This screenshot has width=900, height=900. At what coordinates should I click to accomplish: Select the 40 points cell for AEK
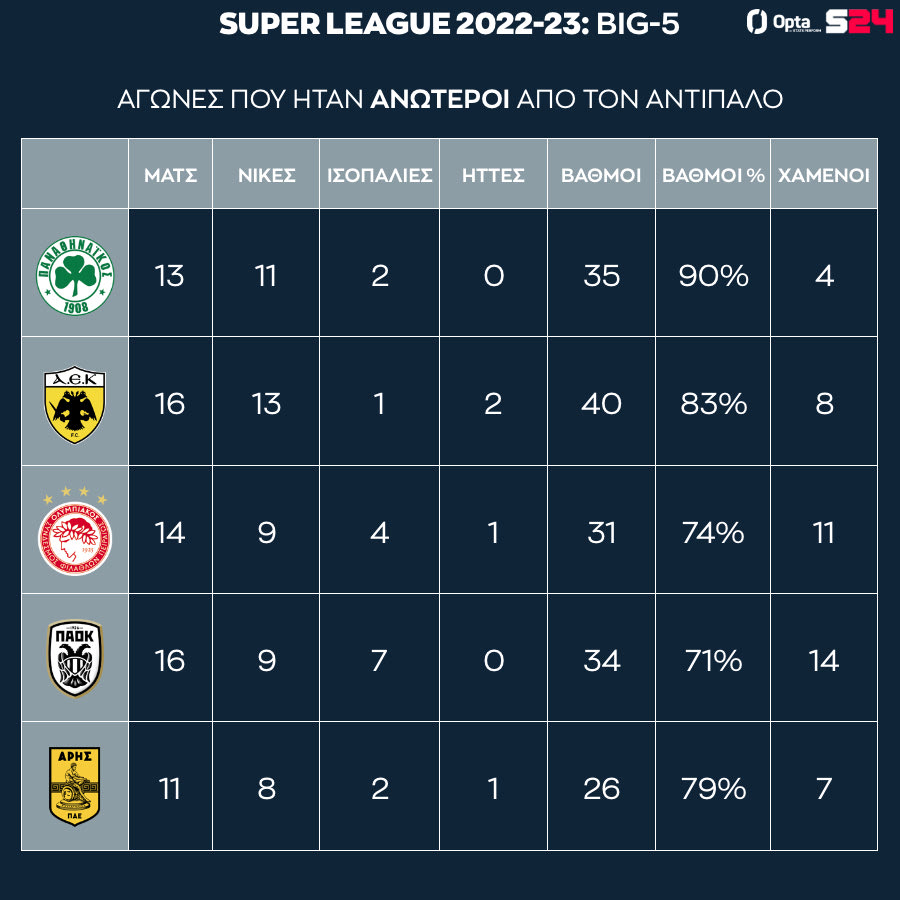coord(601,403)
